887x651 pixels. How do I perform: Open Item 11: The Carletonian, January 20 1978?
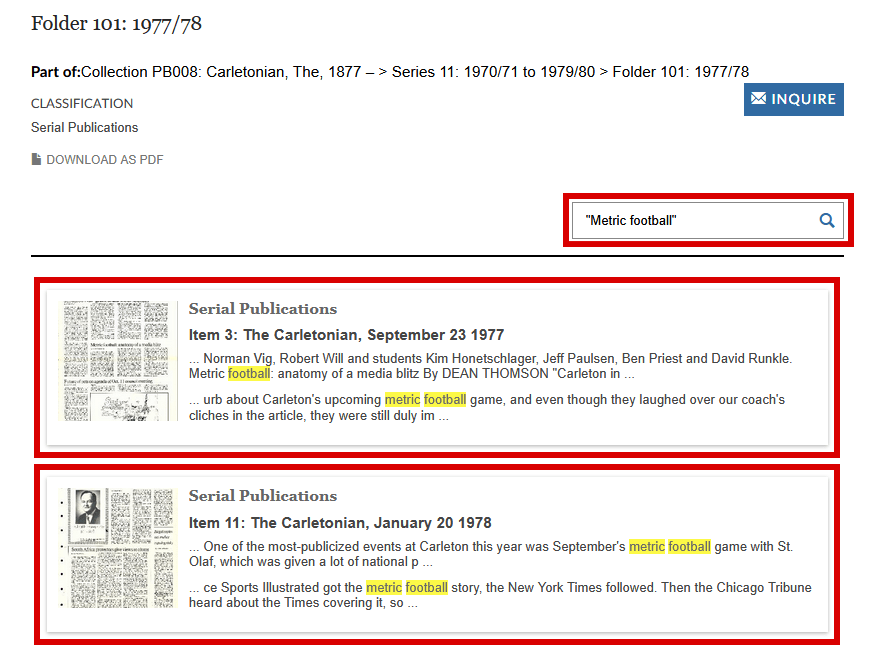340,523
